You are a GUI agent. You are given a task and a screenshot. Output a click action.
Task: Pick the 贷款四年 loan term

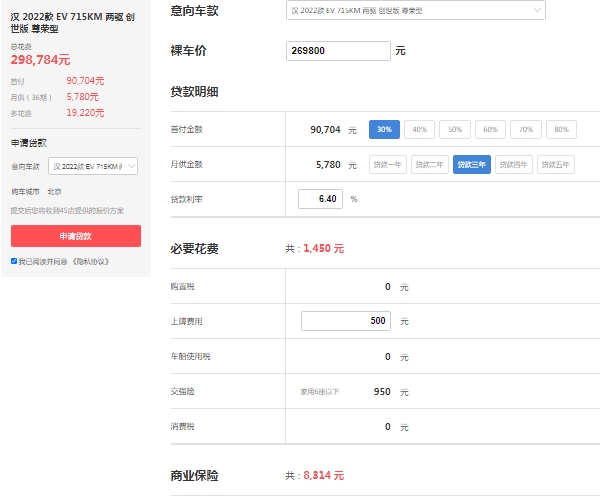514,164
